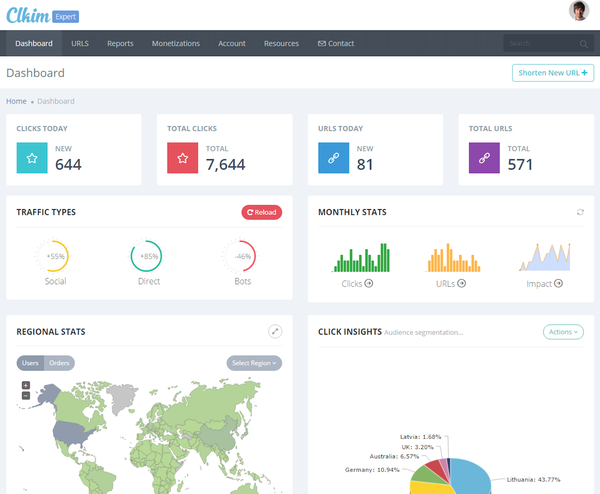Open the Monetizations menu item
Image resolution: width=600 pixels, height=494 pixels.
176,44
